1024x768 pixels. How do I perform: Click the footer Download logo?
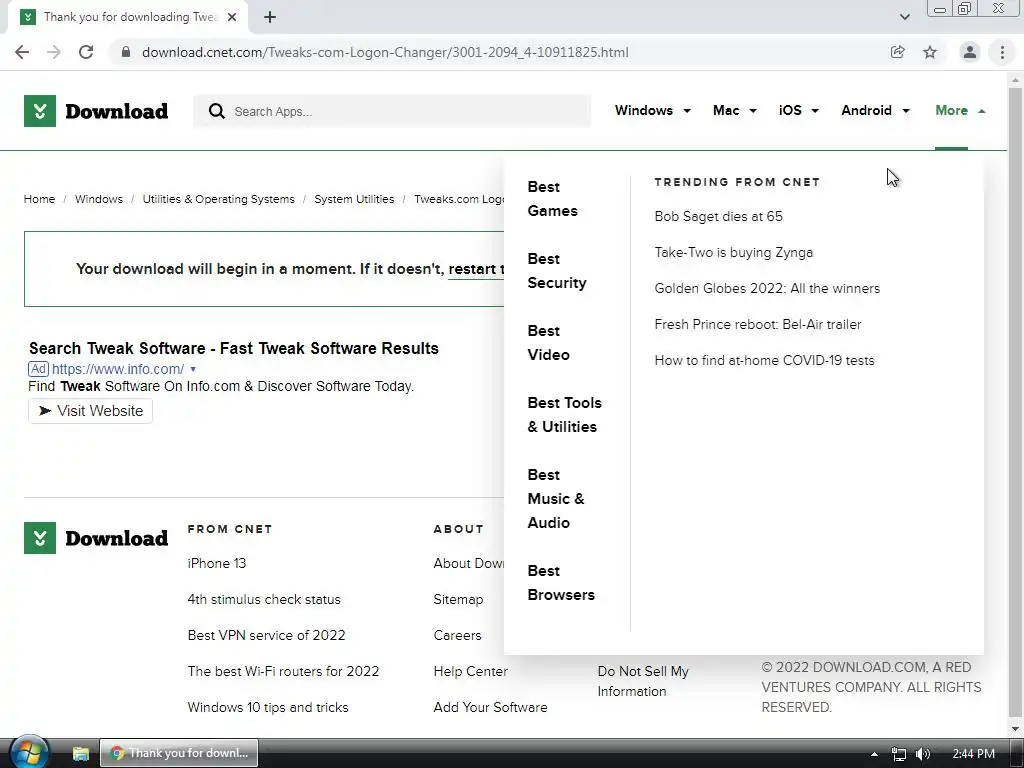click(96, 537)
